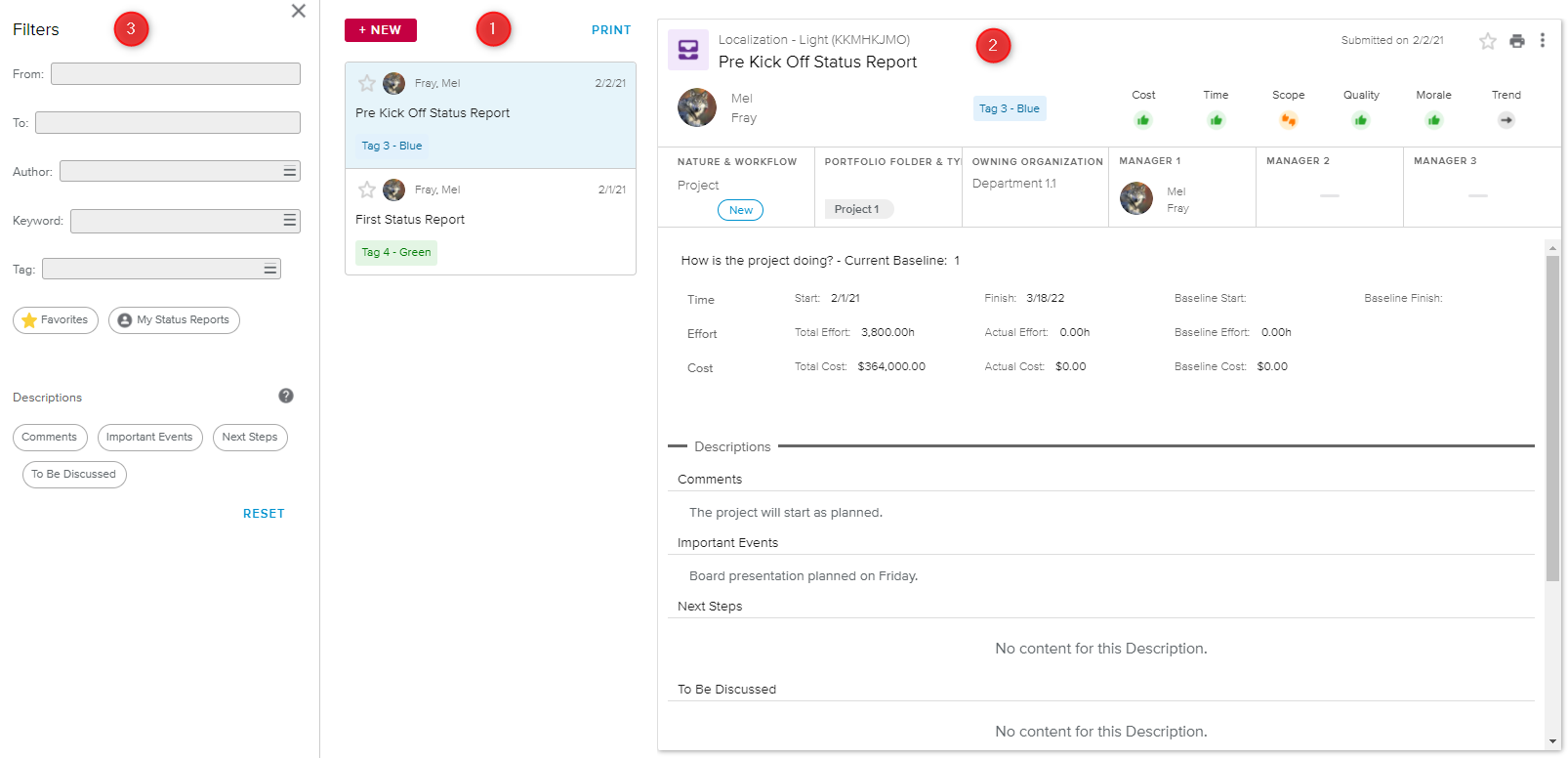
Task: Open the three-dot more options menu
Action: (1543, 40)
